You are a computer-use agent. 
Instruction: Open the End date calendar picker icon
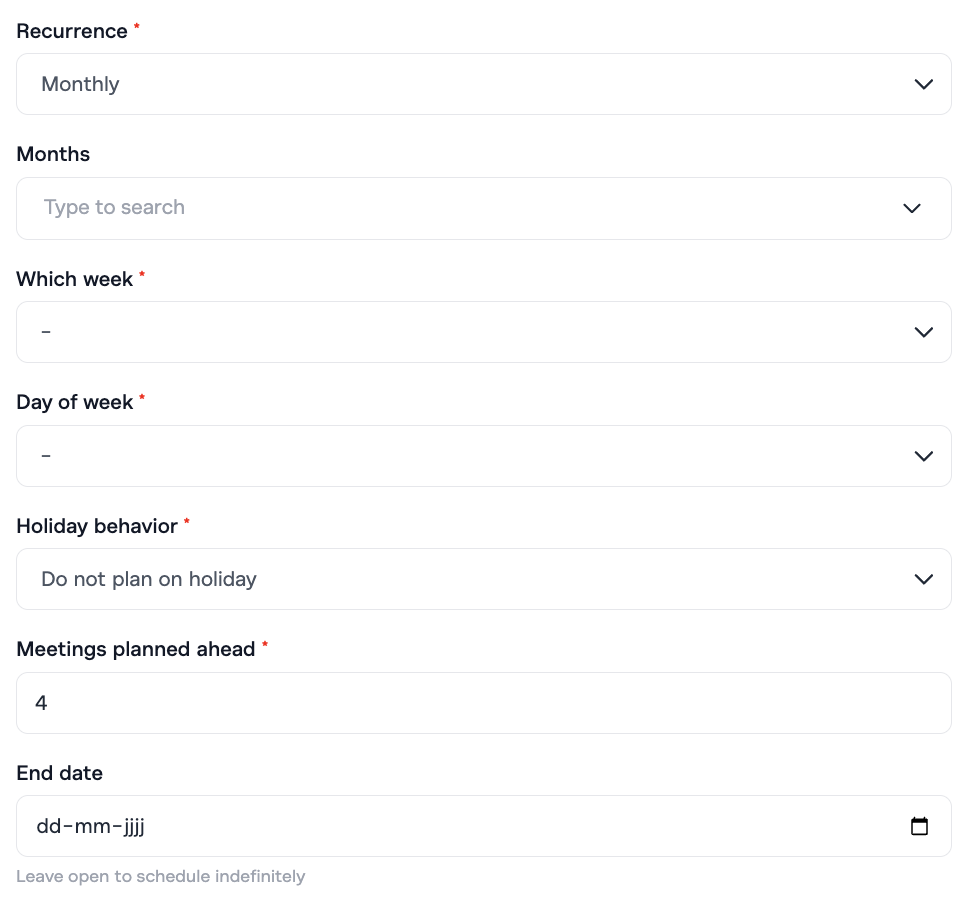[x=919, y=827]
